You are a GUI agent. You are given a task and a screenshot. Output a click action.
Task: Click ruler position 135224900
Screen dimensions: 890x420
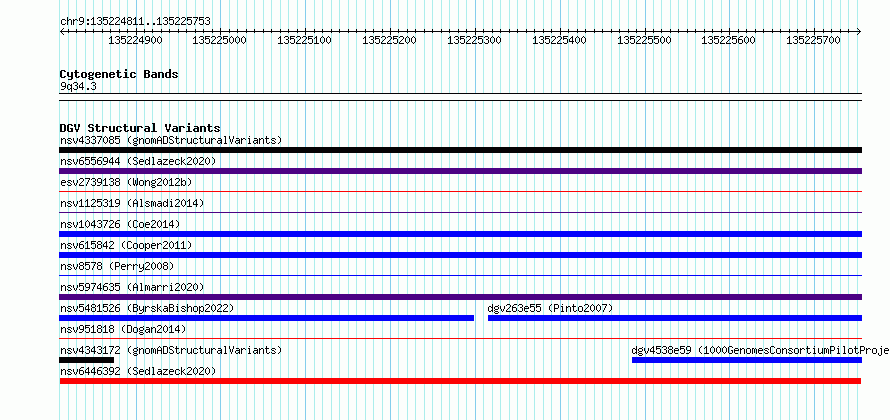click(x=135, y=40)
